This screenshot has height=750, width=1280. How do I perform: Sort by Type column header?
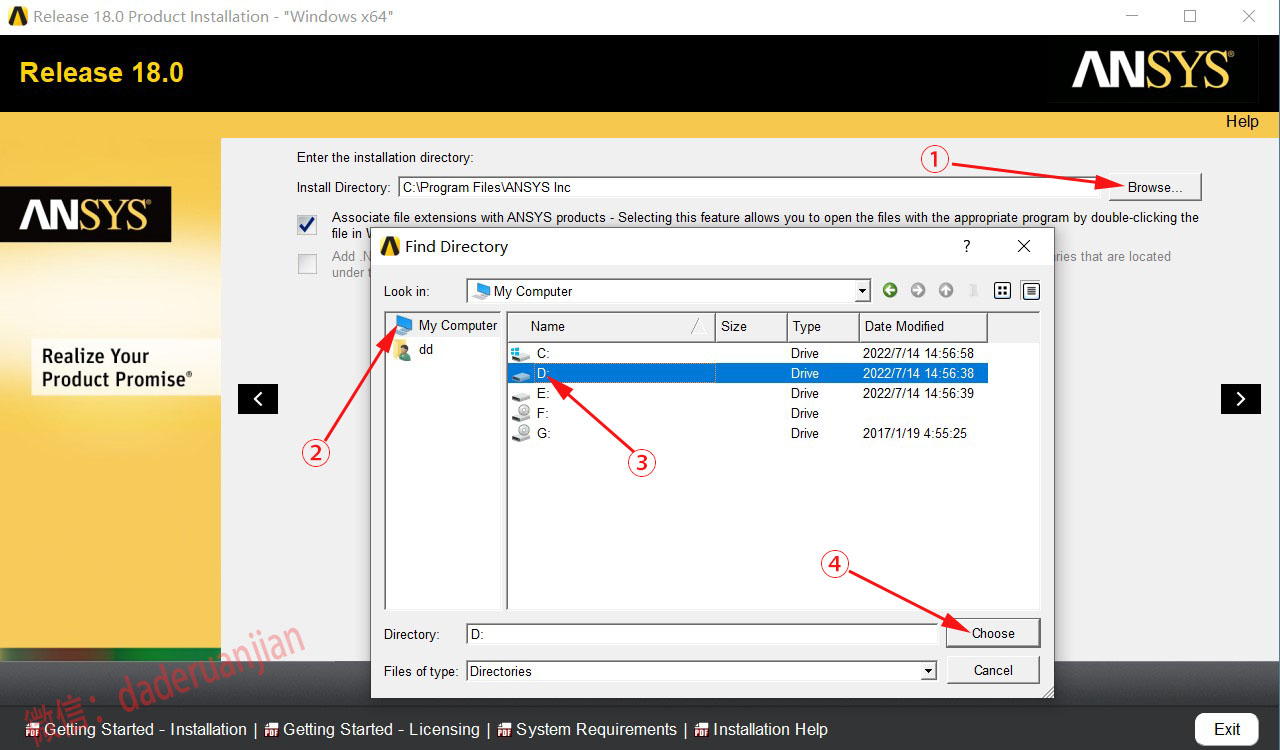pyautogui.click(x=822, y=326)
